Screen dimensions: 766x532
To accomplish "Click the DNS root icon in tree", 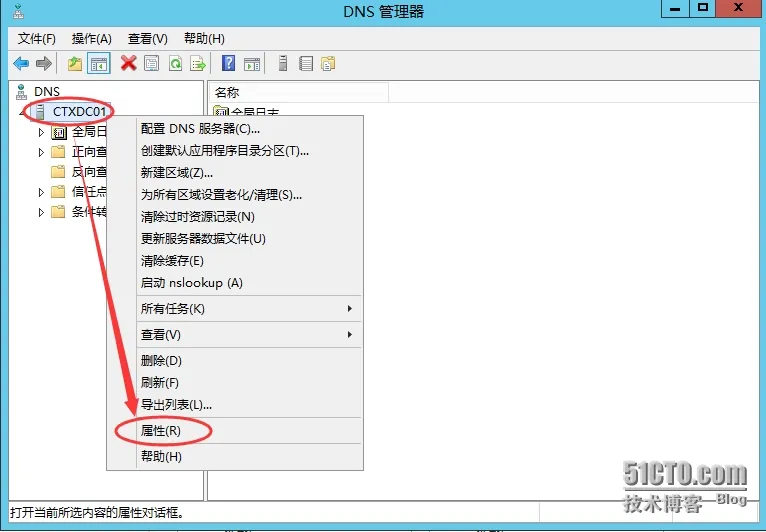I will point(21,92).
